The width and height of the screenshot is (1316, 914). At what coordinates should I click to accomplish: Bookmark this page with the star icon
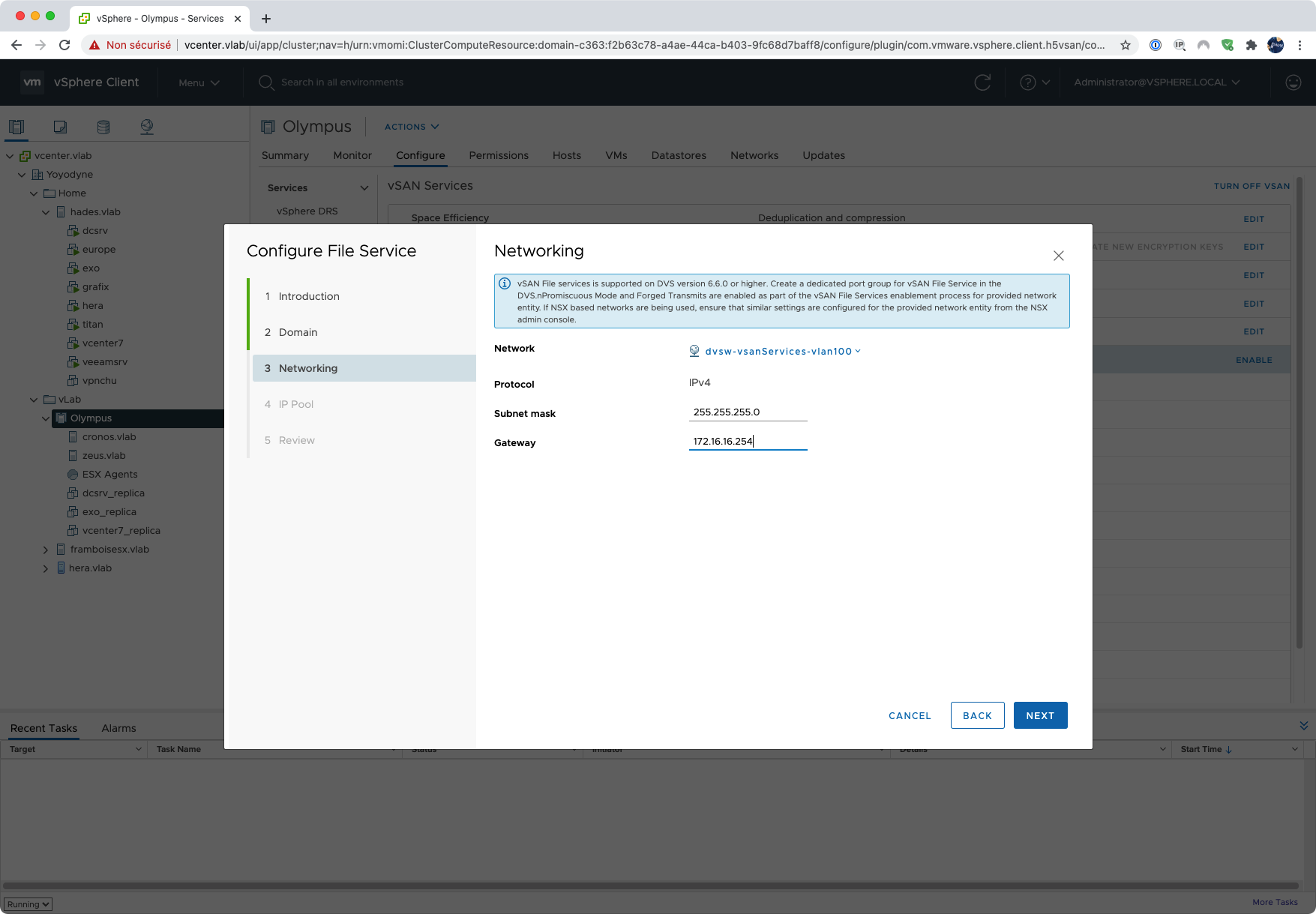pos(1125,45)
